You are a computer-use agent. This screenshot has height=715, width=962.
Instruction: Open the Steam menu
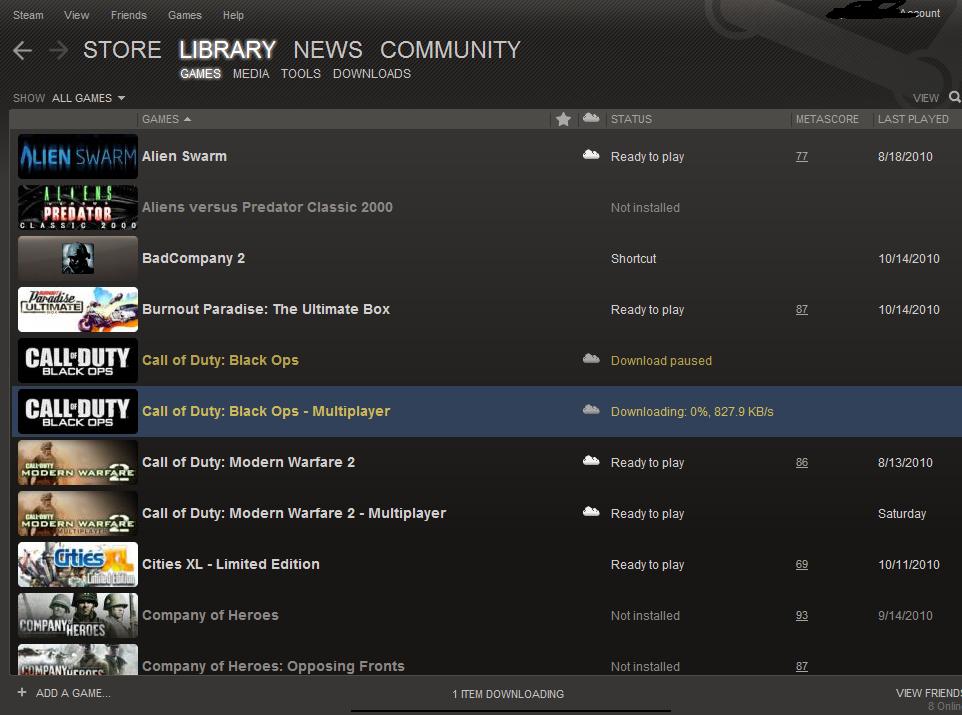pos(28,15)
